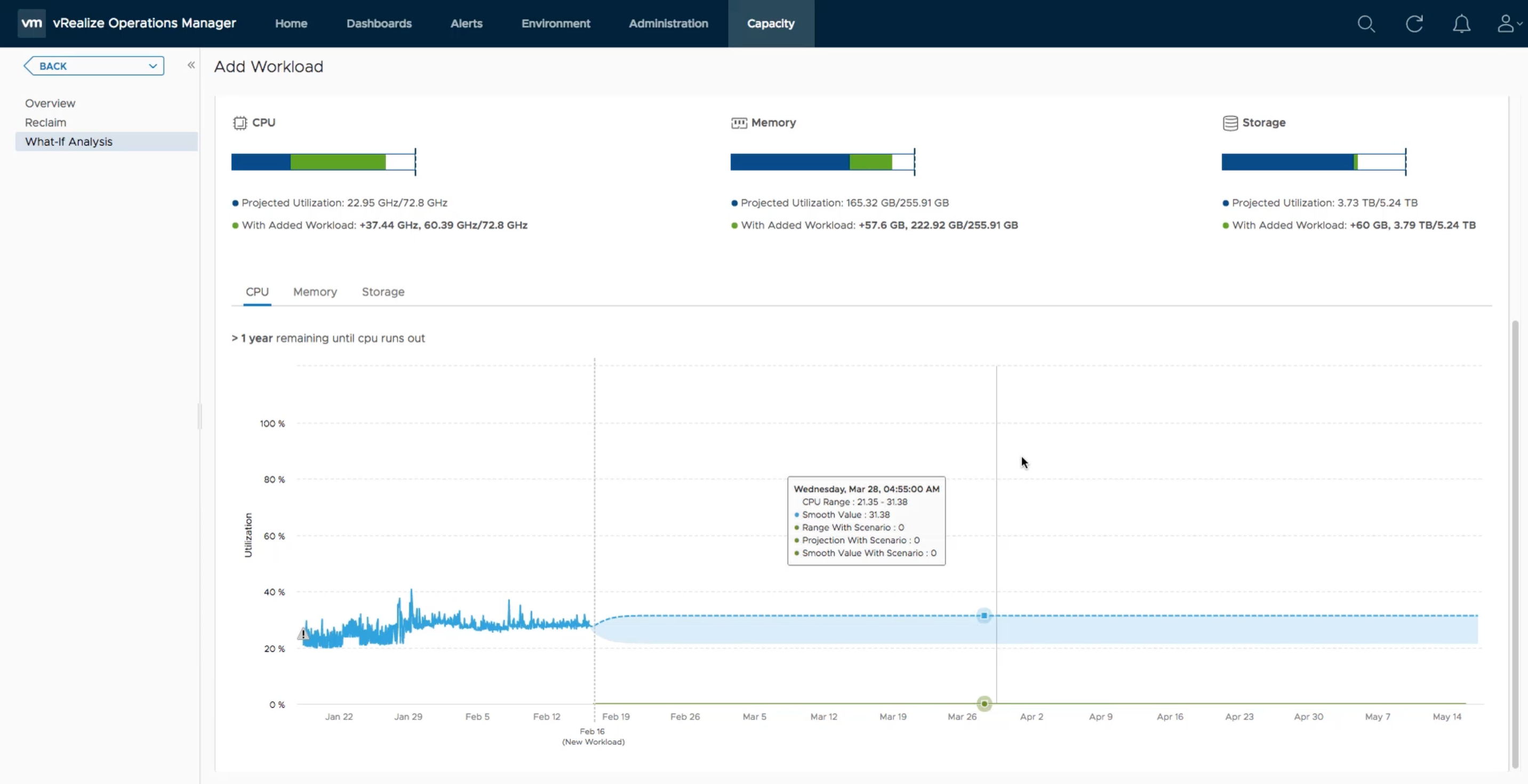Click tooltip Projection With Scenario : 0
1528x784 pixels.
(x=861, y=540)
